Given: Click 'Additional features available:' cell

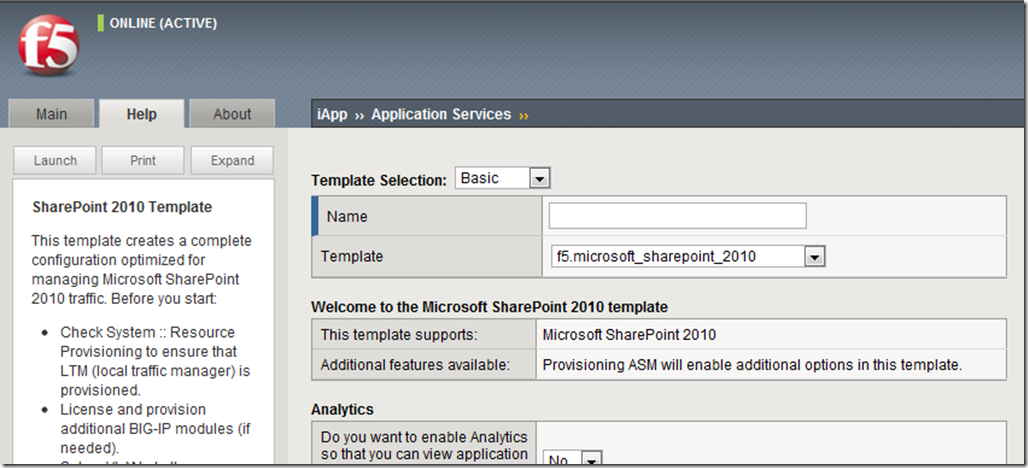Looking at the screenshot, I should [424, 365].
